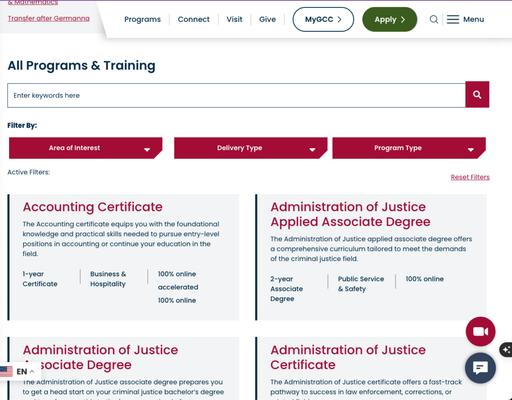
Task: Click the Reset Filters link
Action: 470,177
